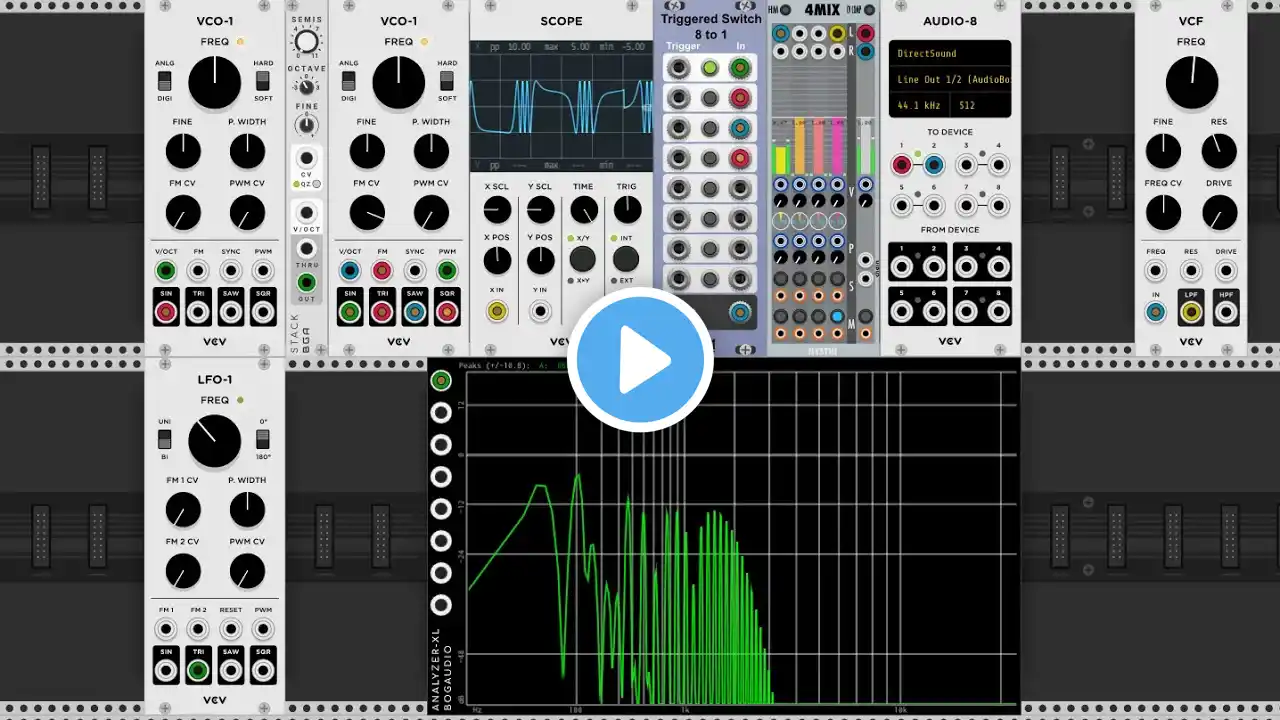
Task: Click the LFO-1 FREQ knob
Action: [214, 441]
